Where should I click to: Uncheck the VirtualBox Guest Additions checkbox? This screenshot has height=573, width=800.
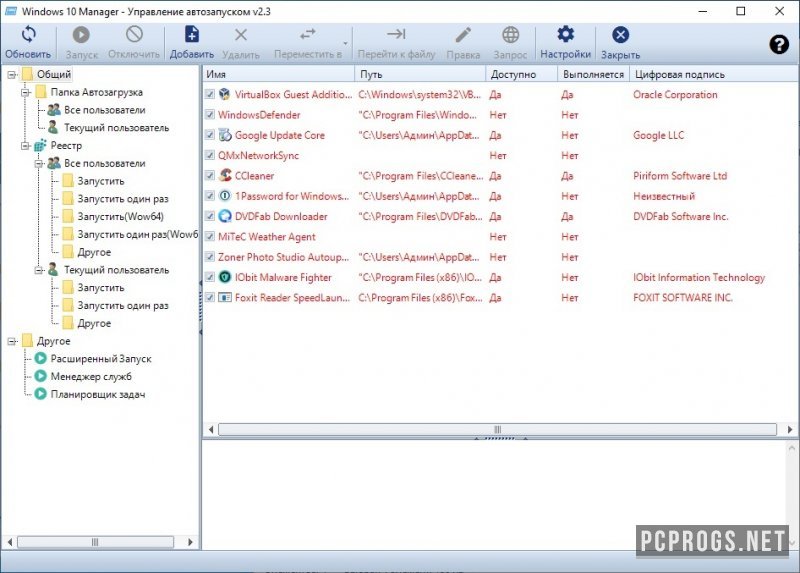point(210,94)
